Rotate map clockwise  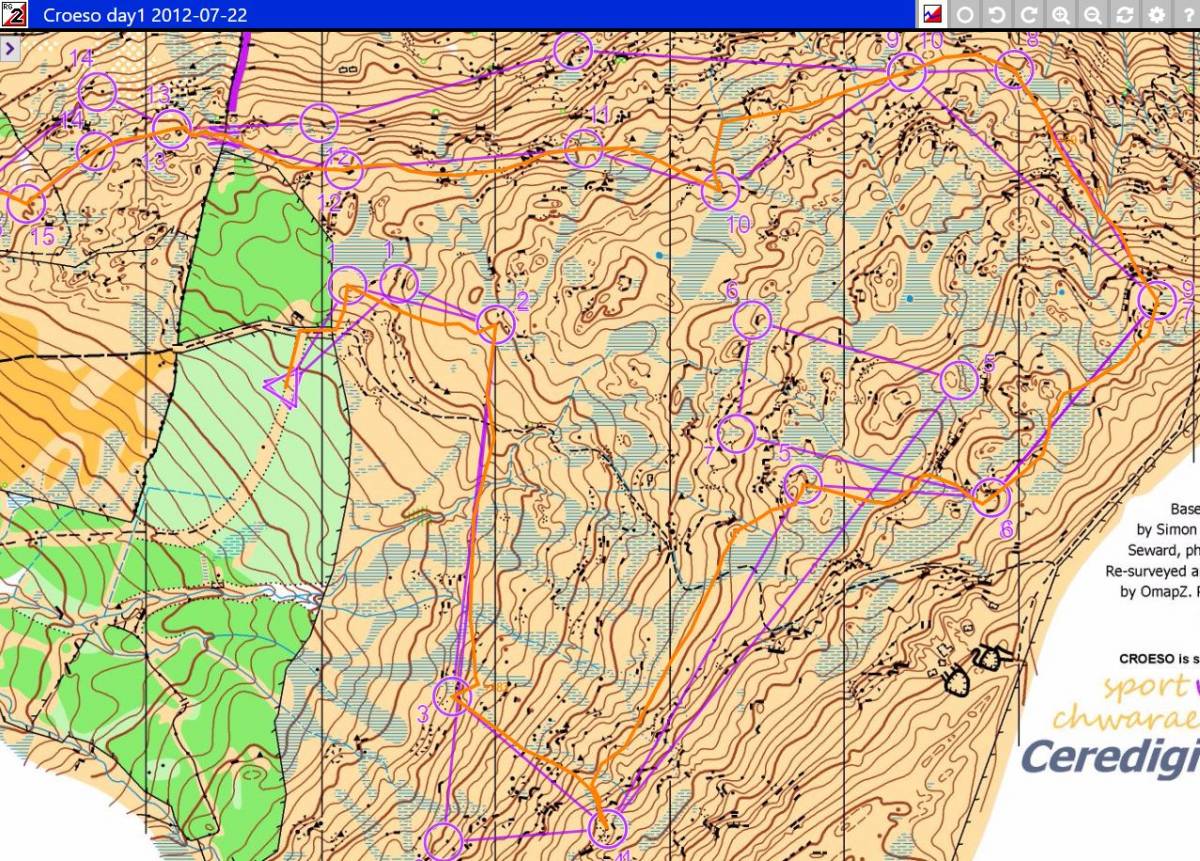pyautogui.click(x=1028, y=15)
